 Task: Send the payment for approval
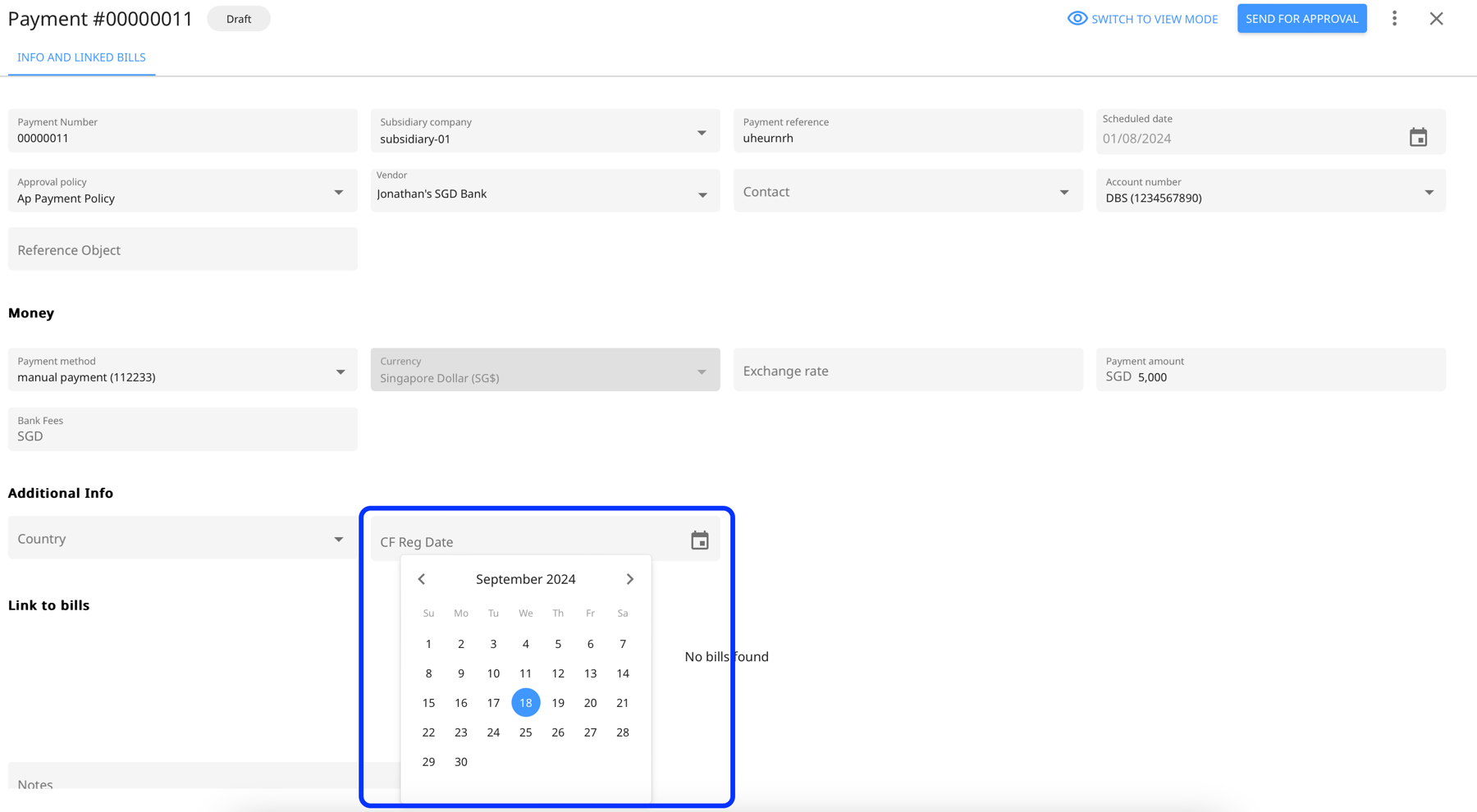click(1301, 18)
